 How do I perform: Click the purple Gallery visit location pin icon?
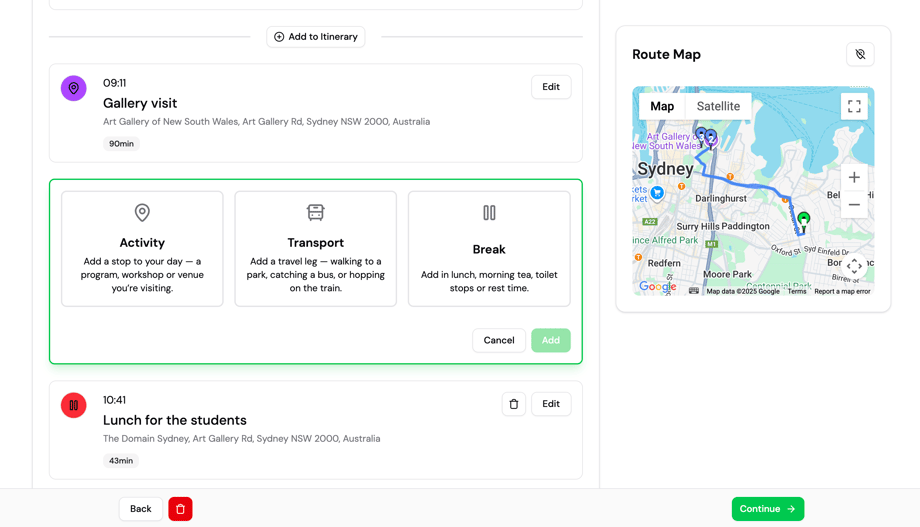(74, 89)
